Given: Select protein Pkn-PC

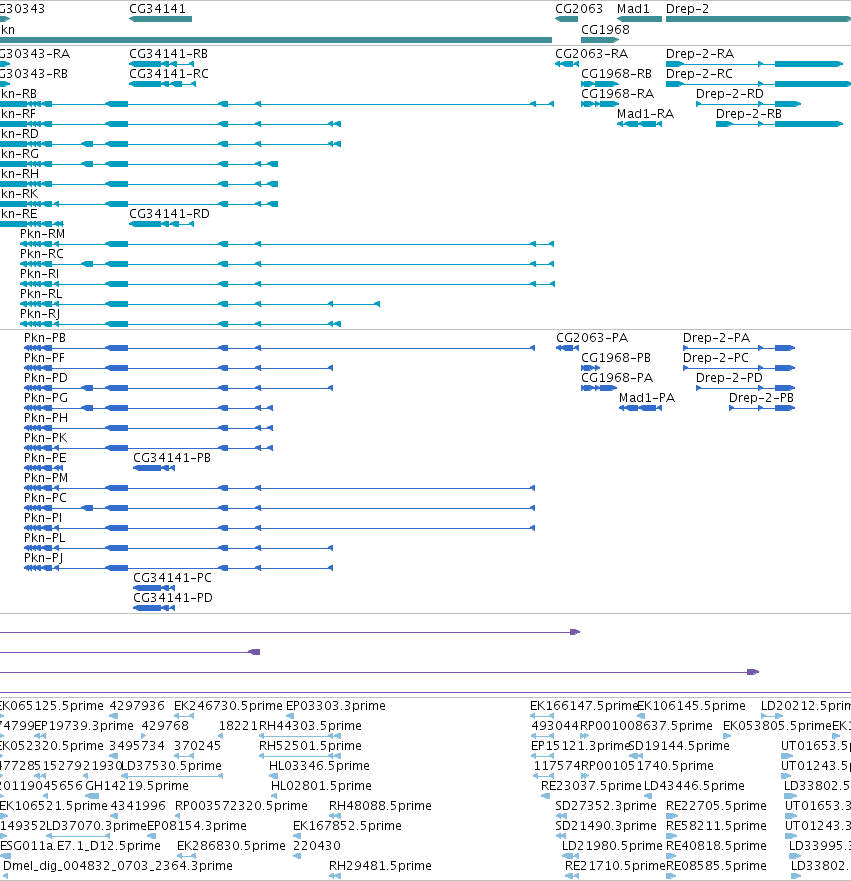Looking at the screenshot, I should (45, 498).
